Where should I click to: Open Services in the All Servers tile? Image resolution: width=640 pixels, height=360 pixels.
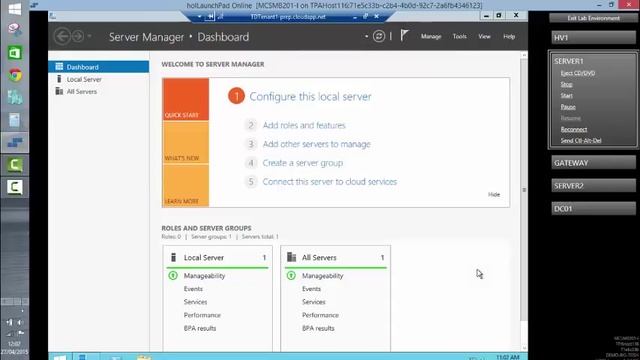coord(313,302)
